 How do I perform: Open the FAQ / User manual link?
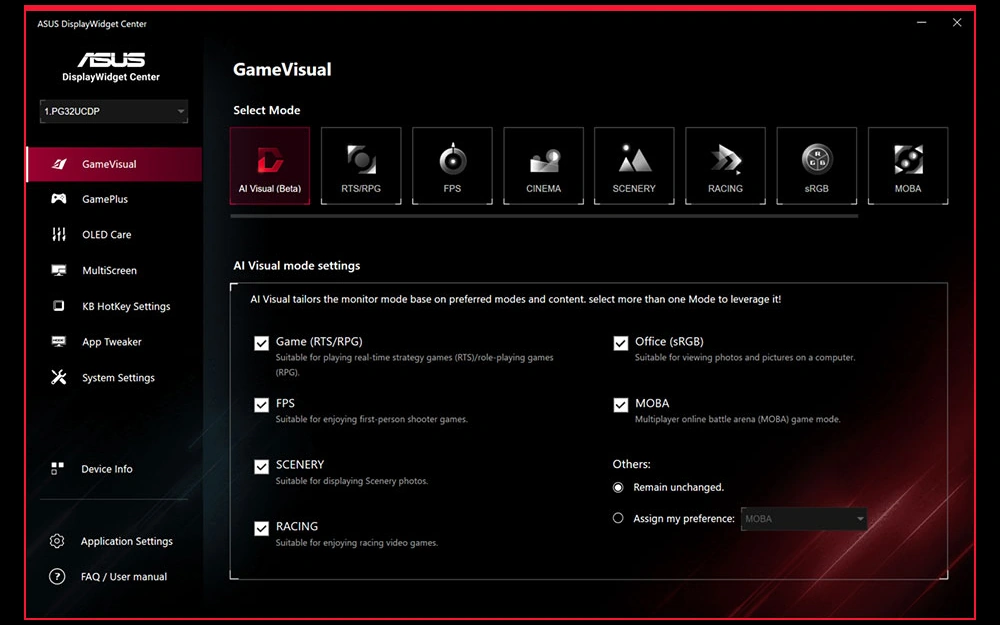tap(124, 577)
